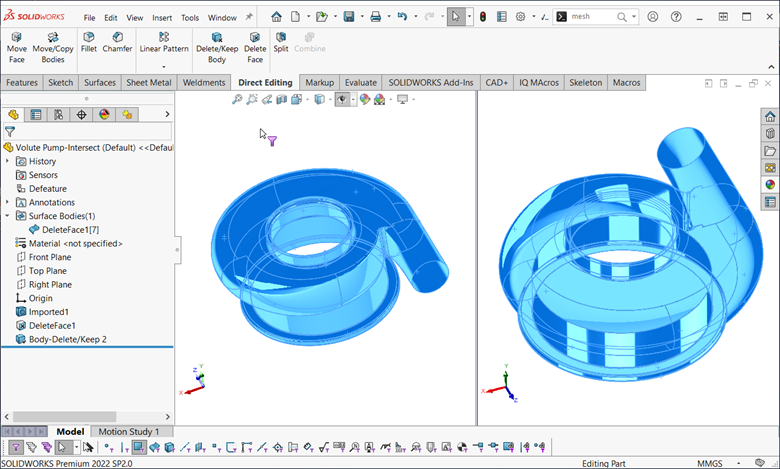Click the SOLIDWORKS Resources home icon in the task pane
Screen dimensions: 780x469
click(x=770, y=116)
